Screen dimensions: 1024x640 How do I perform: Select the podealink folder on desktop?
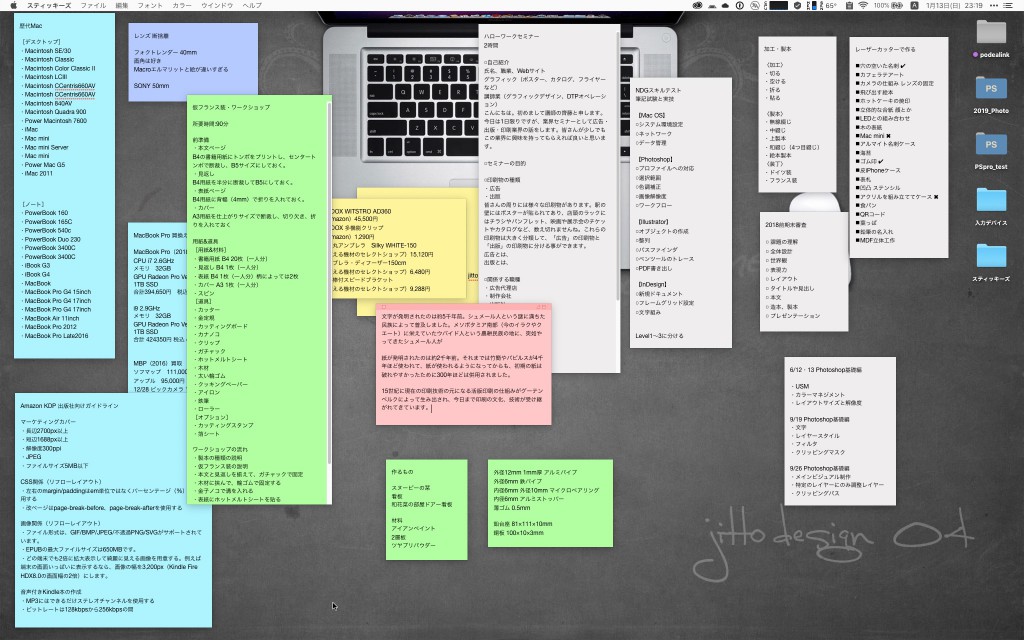click(991, 39)
